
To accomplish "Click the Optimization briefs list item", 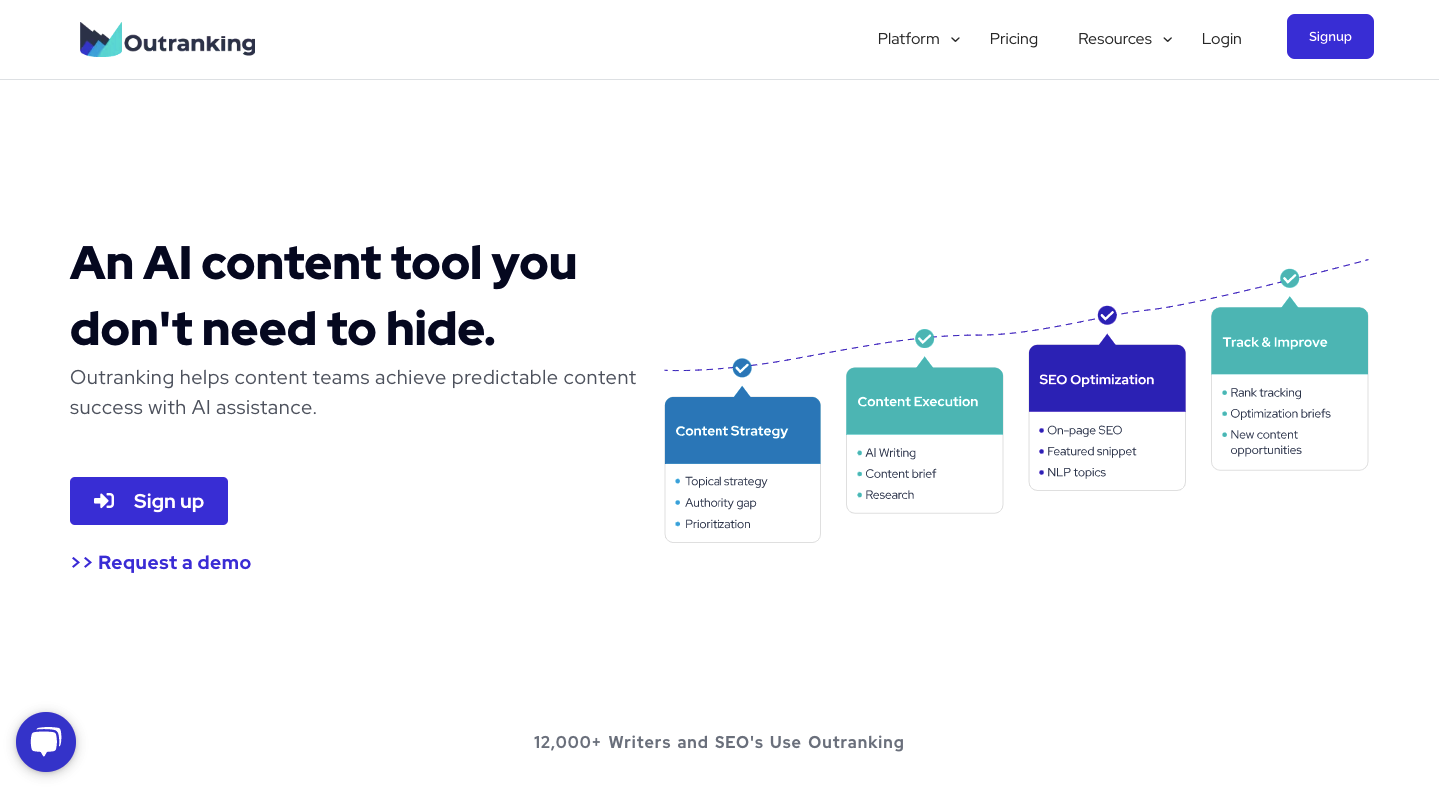I will [1277, 414].
